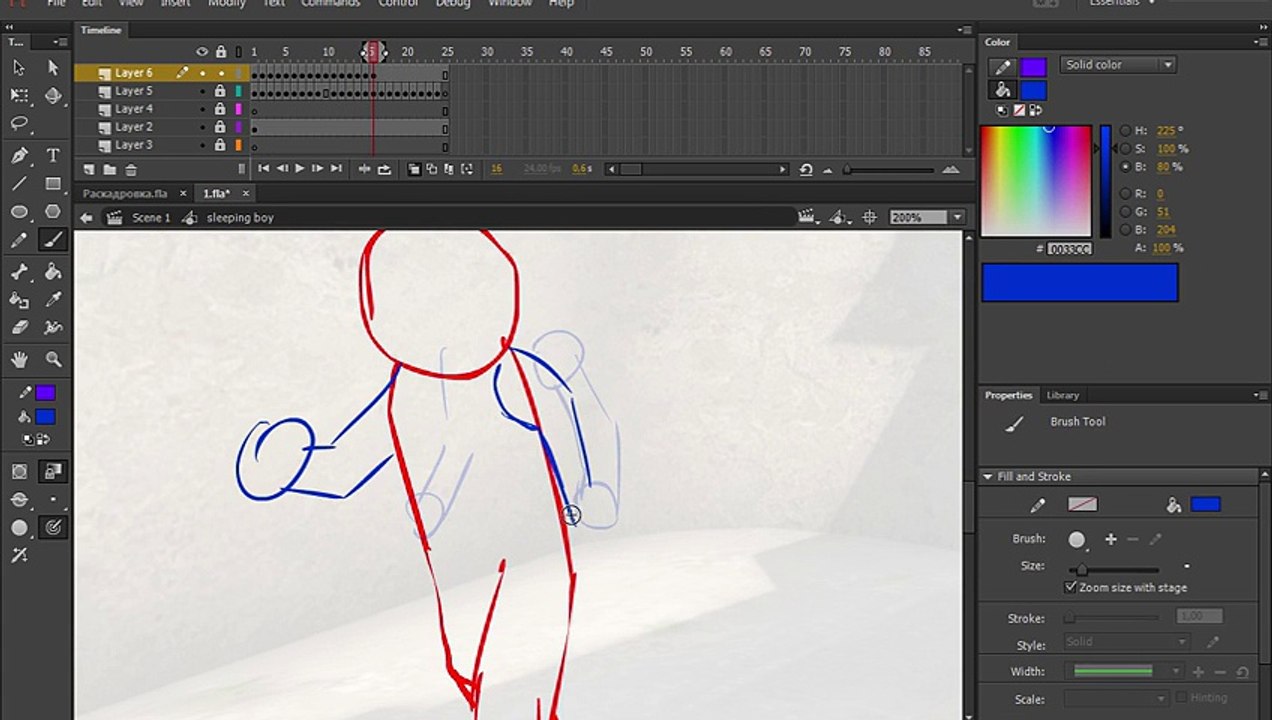
Task: Switch to the Раскадровка.fla document tab
Action: [124, 193]
